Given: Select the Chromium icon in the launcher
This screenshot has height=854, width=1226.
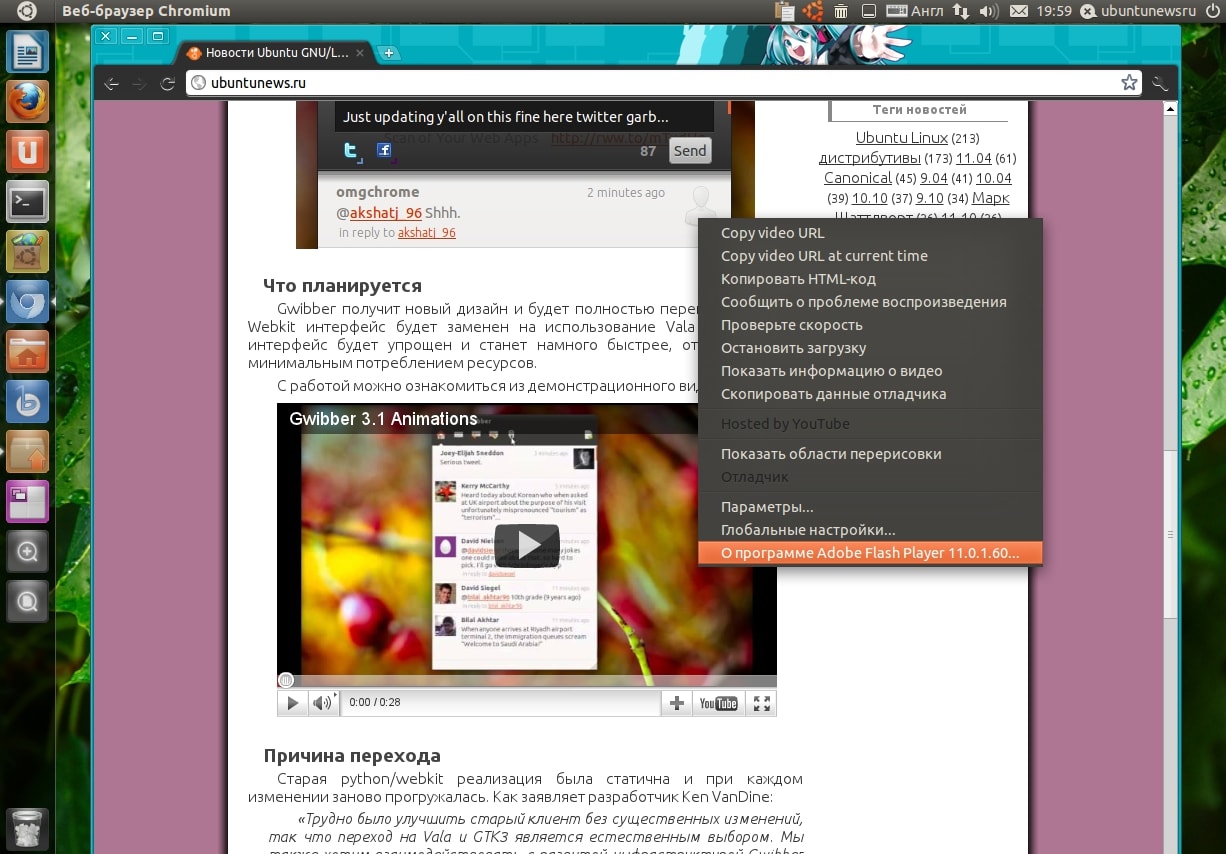Looking at the screenshot, I should [x=27, y=302].
